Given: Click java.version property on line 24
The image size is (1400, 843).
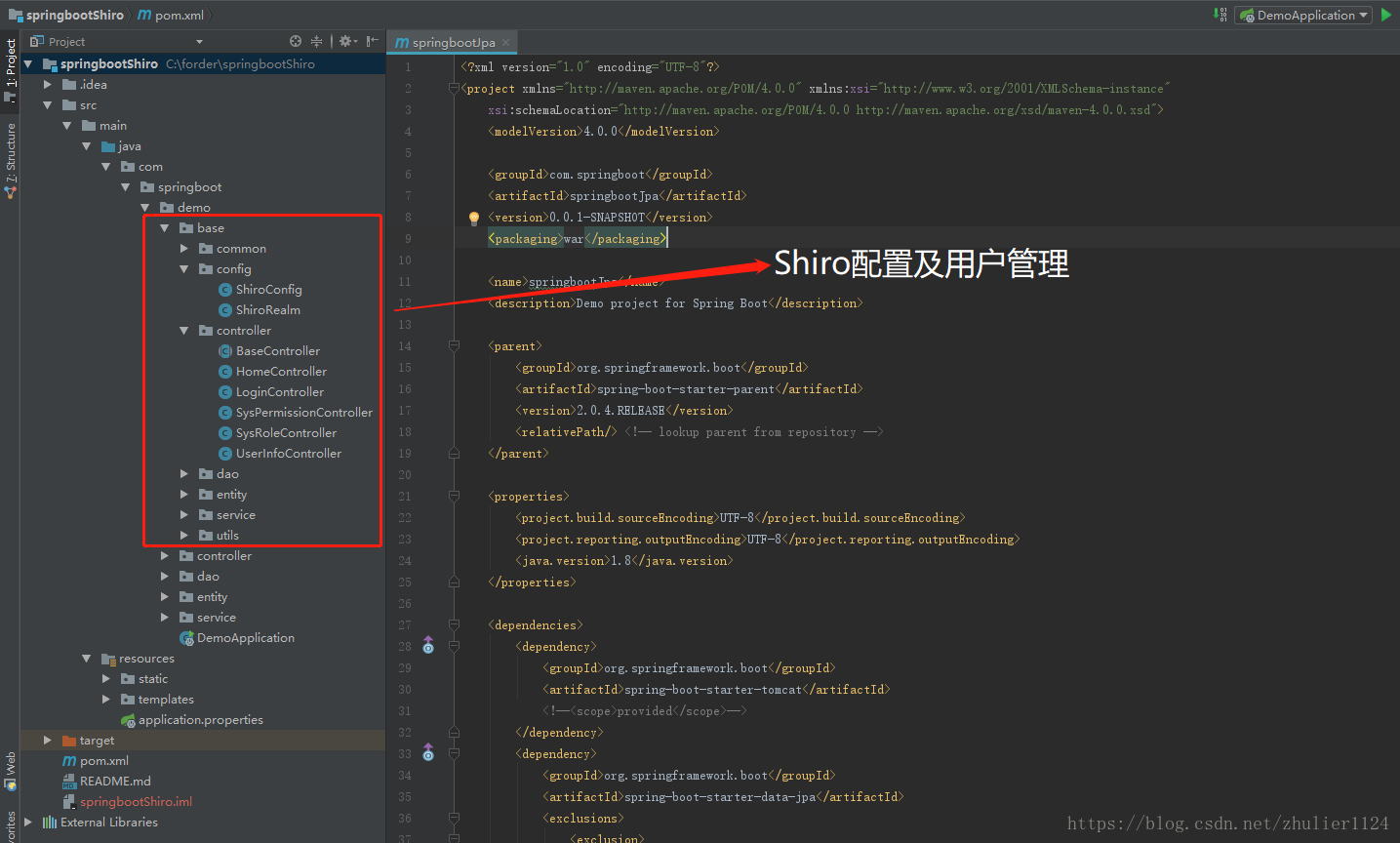Looking at the screenshot, I should [624, 560].
